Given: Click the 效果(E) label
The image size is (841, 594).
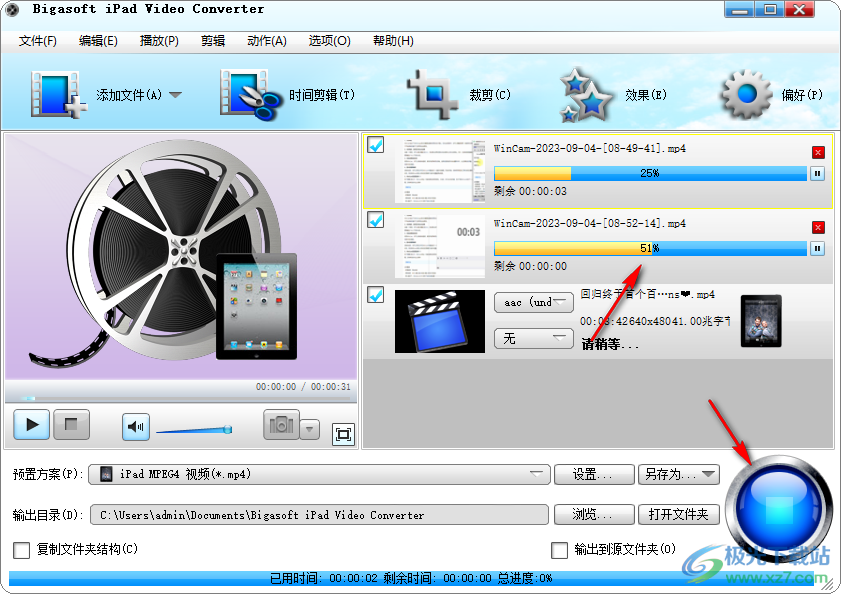Looking at the screenshot, I should click(x=646, y=95).
